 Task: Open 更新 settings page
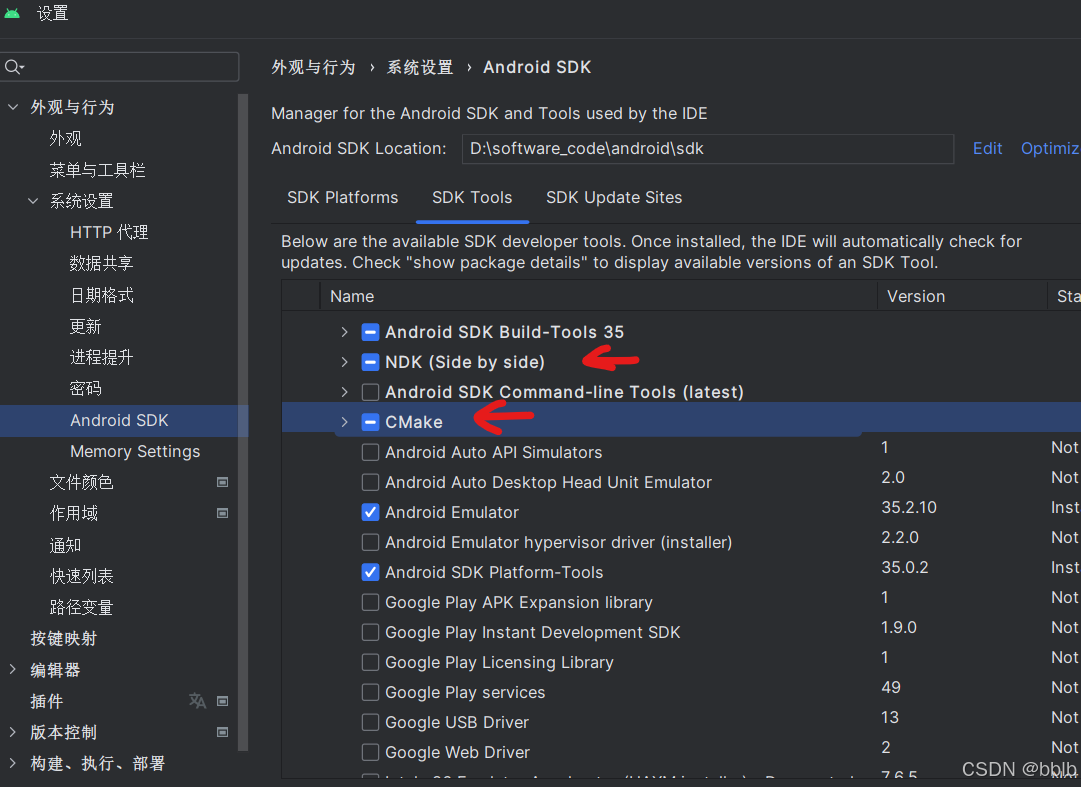[85, 326]
